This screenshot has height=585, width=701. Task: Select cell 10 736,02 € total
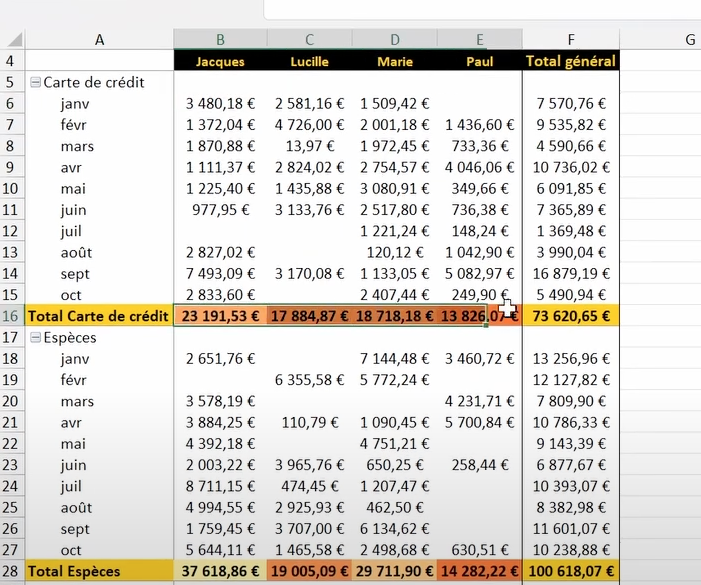[x=571, y=167]
